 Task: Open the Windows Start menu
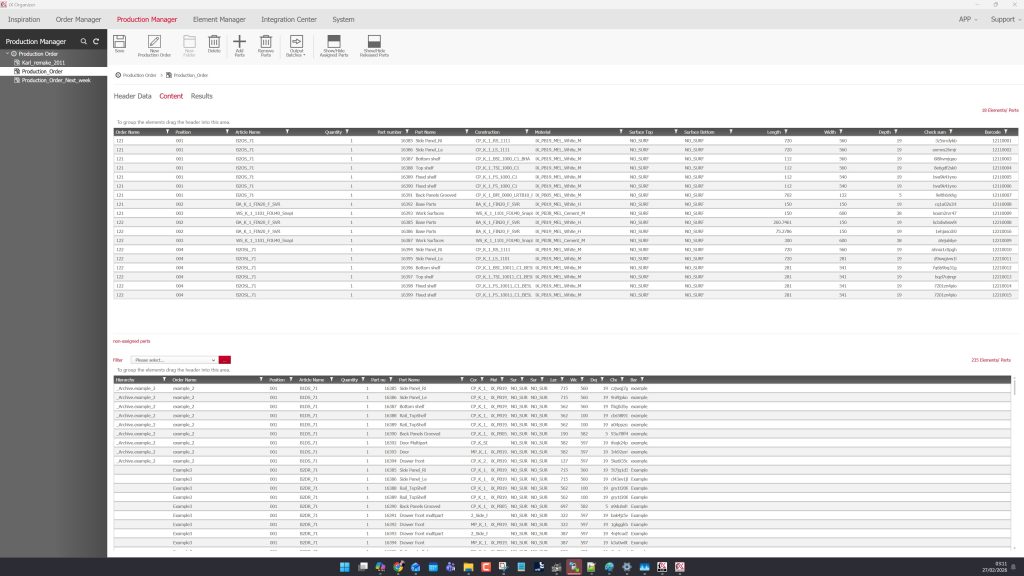pos(345,567)
